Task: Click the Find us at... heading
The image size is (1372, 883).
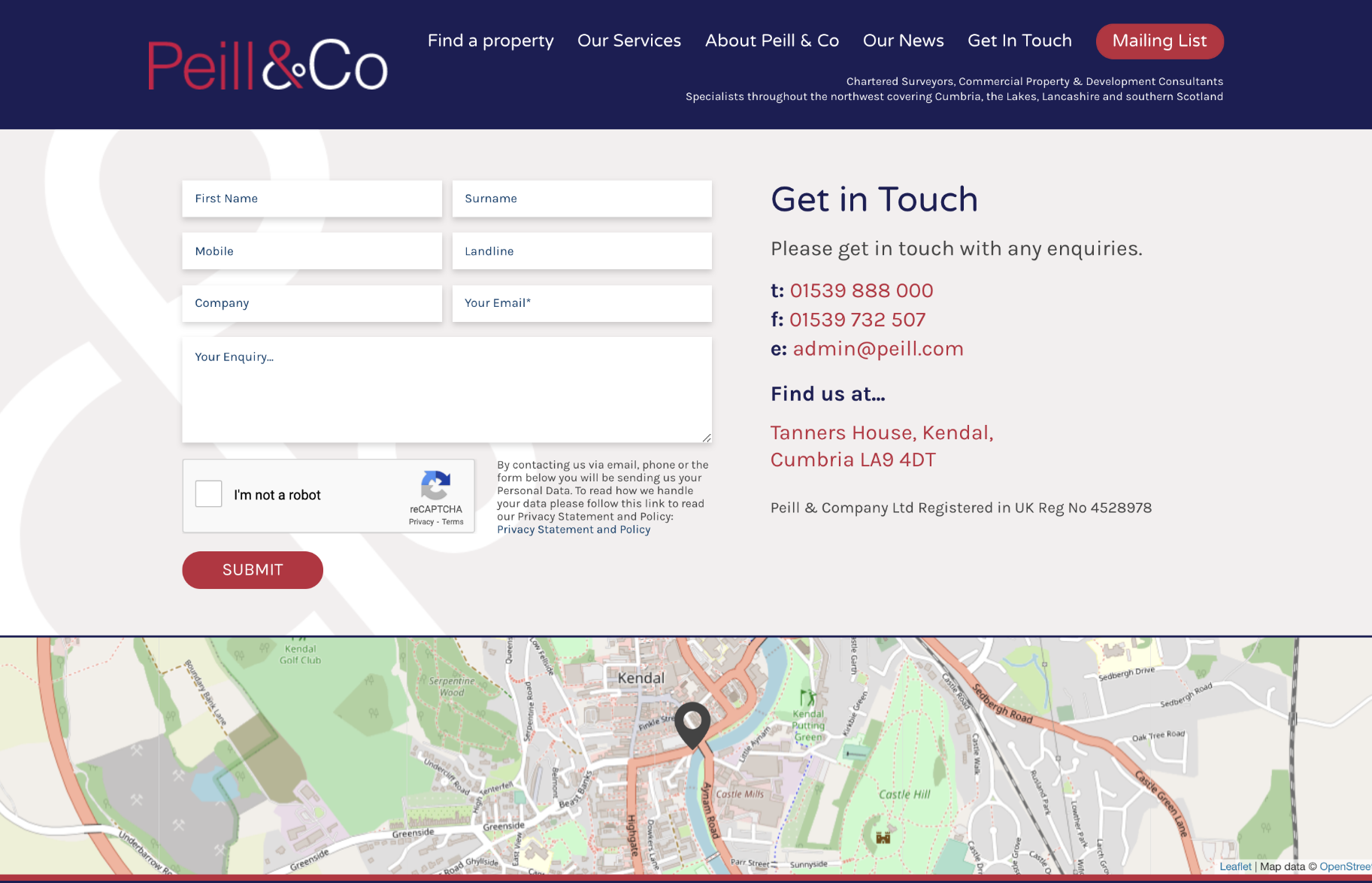Action: coord(828,394)
